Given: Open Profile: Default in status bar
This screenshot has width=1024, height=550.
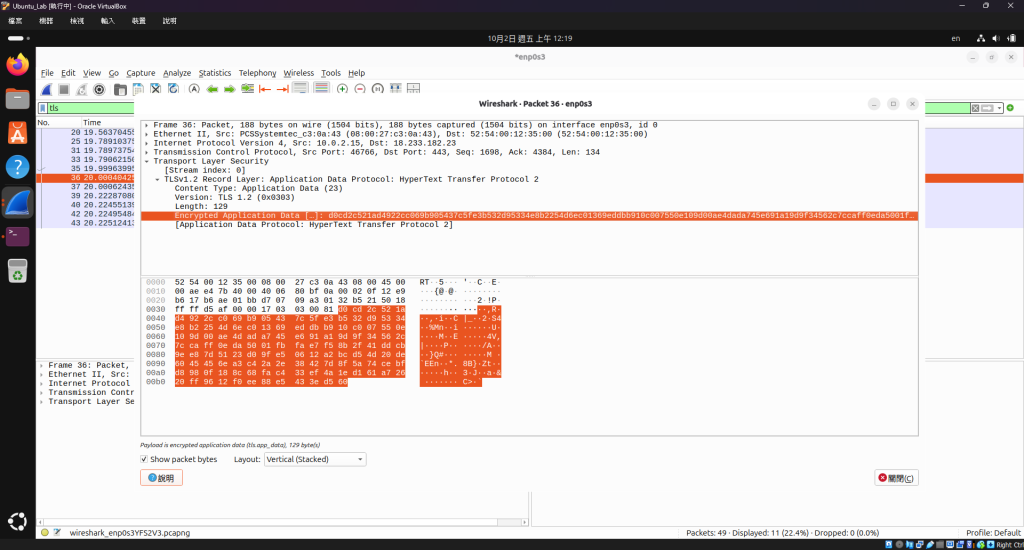Looking at the screenshot, I should [993, 532].
